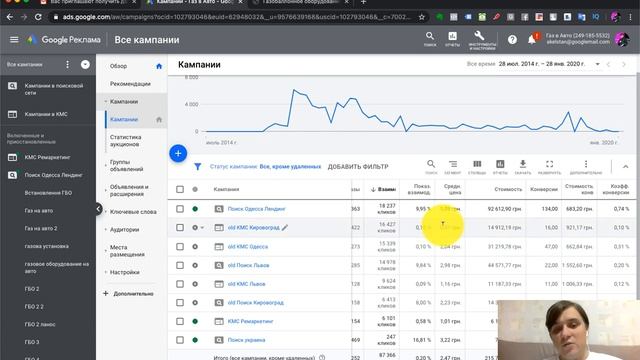Image resolution: width=640 pixels, height=360 pixels.
Task: Select Газ на авто ad group in sidebar
Action: (39, 211)
